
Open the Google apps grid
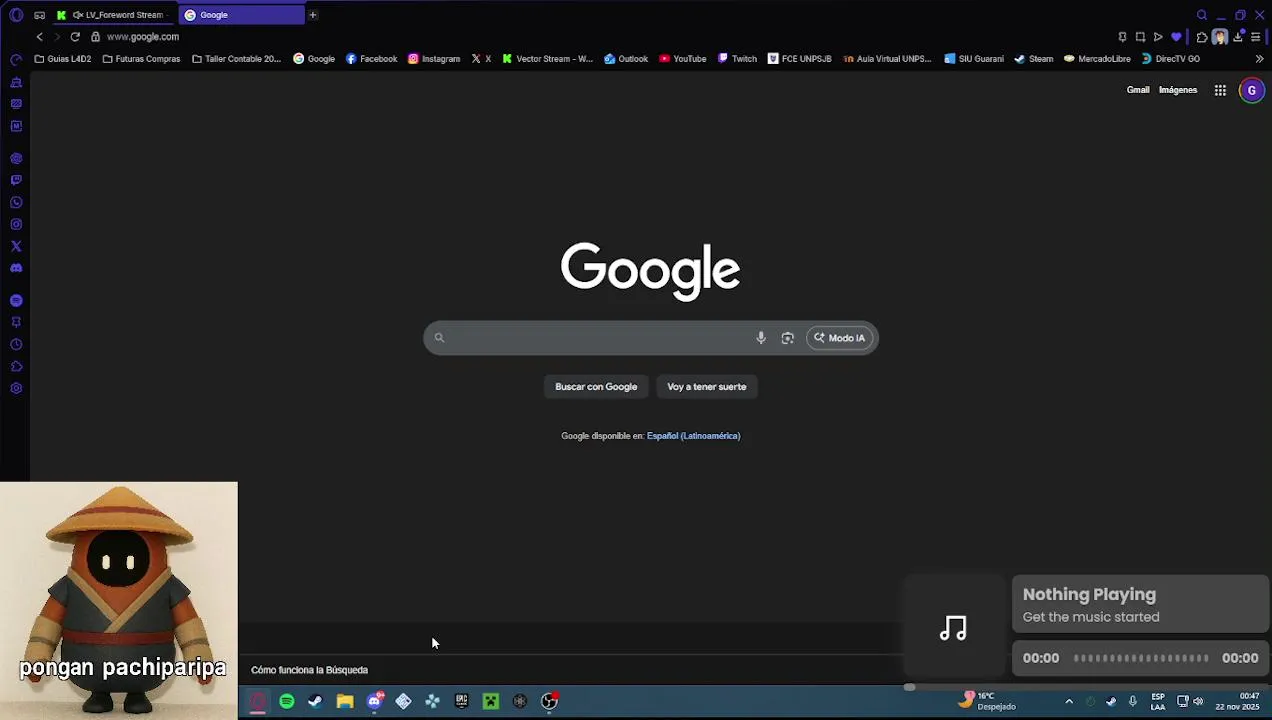(1220, 91)
